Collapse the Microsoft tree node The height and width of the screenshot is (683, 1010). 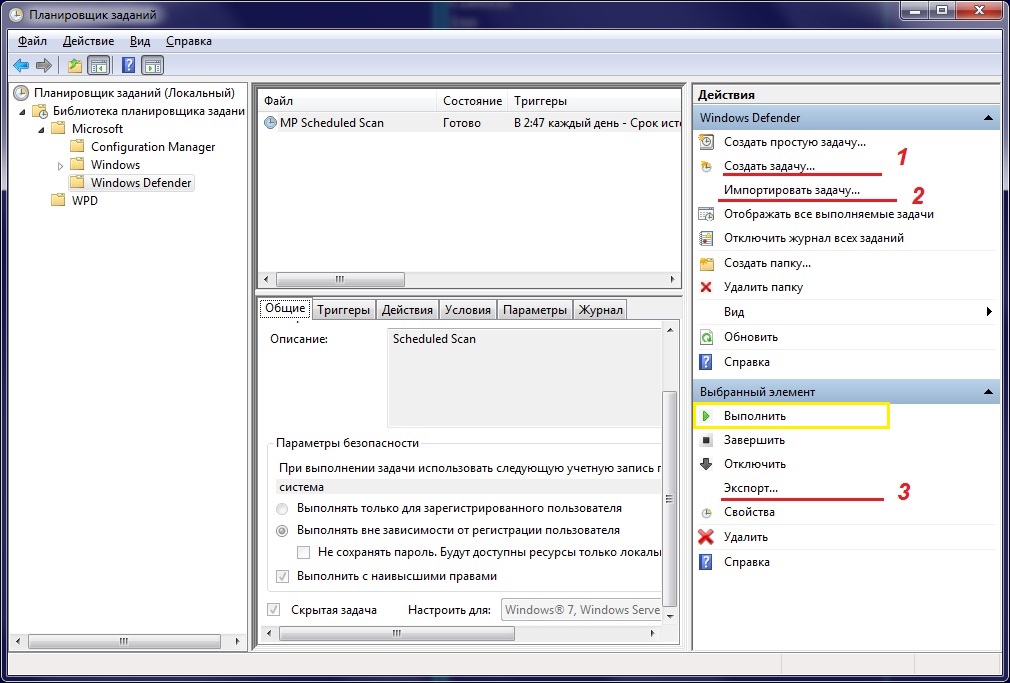[x=42, y=130]
